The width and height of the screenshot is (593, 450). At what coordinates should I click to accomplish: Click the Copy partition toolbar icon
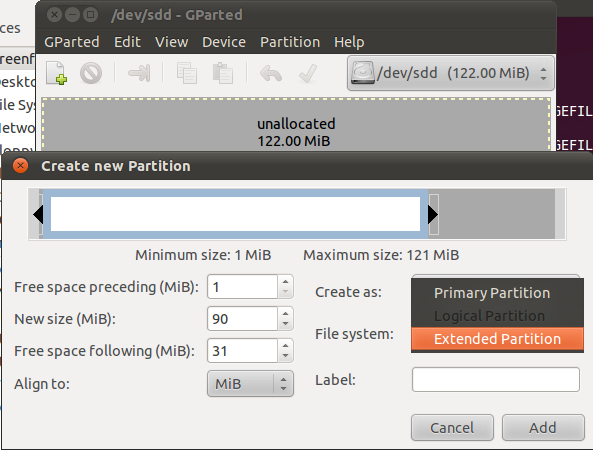186,73
